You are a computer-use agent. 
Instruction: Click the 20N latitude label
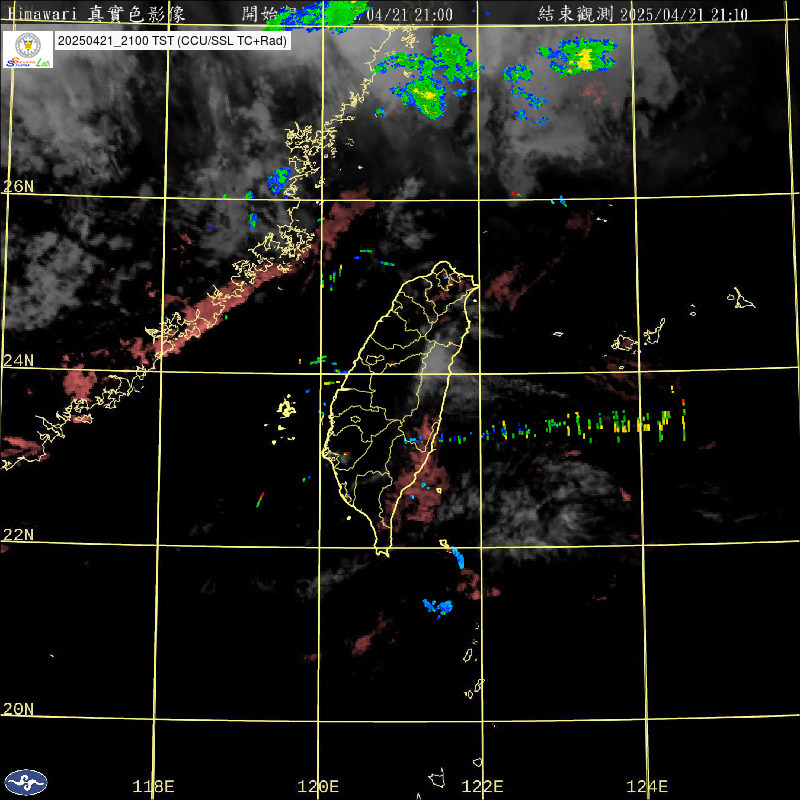[18, 709]
